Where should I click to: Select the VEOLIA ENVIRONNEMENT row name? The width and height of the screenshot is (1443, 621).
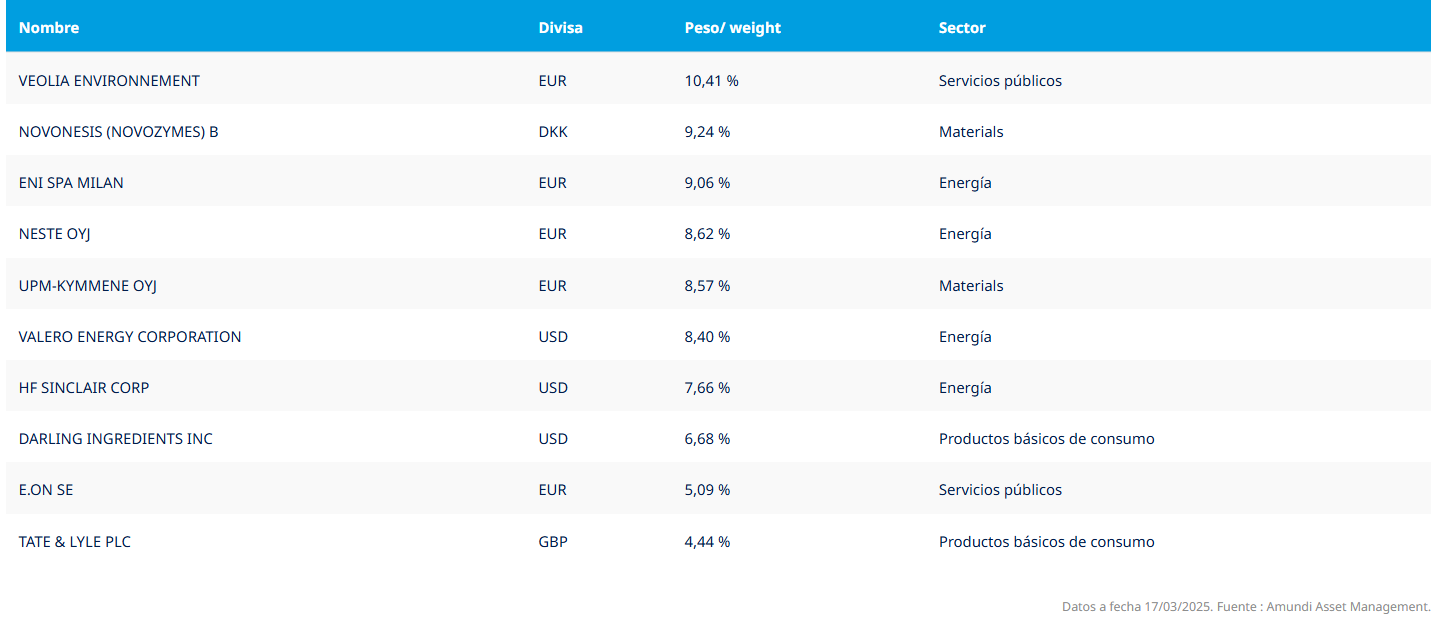coord(109,81)
